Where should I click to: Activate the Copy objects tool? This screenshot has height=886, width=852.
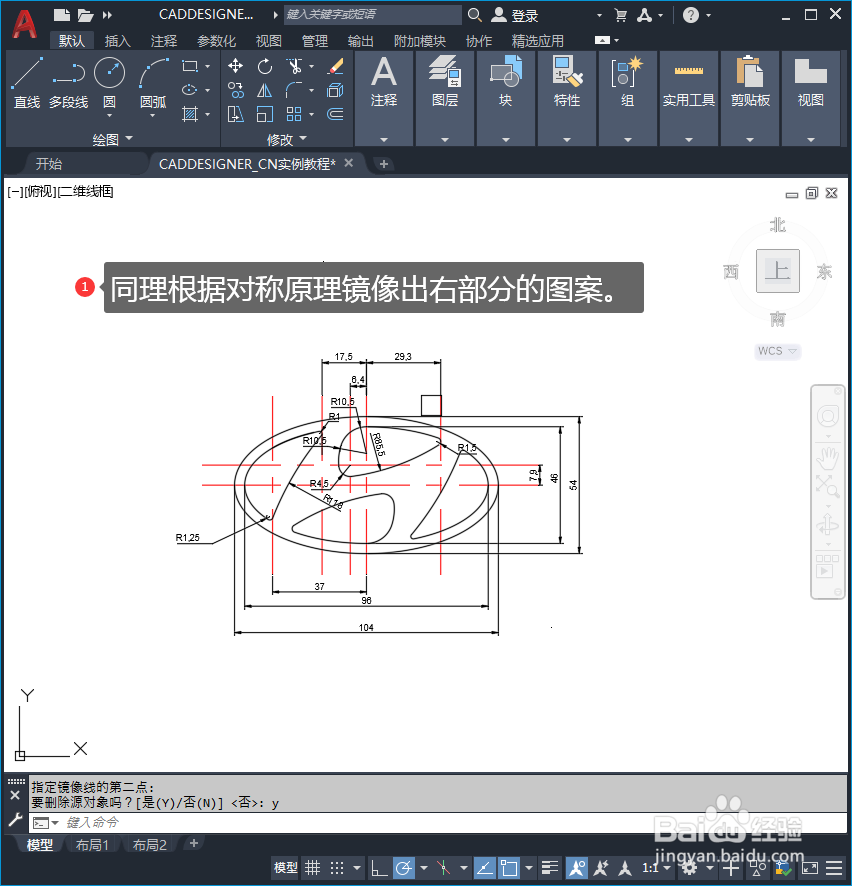coord(236,90)
